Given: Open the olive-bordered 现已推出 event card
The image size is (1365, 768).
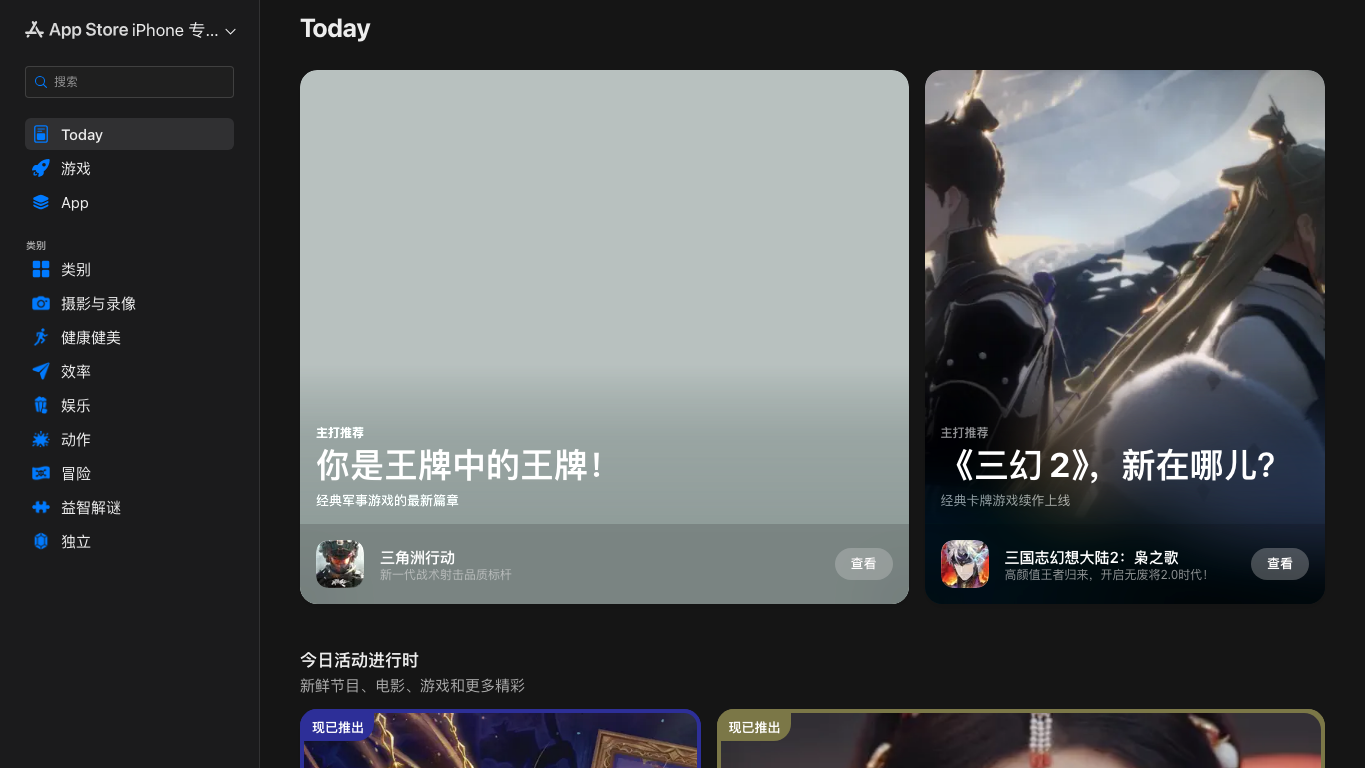Looking at the screenshot, I should [x=1021, y=739].
